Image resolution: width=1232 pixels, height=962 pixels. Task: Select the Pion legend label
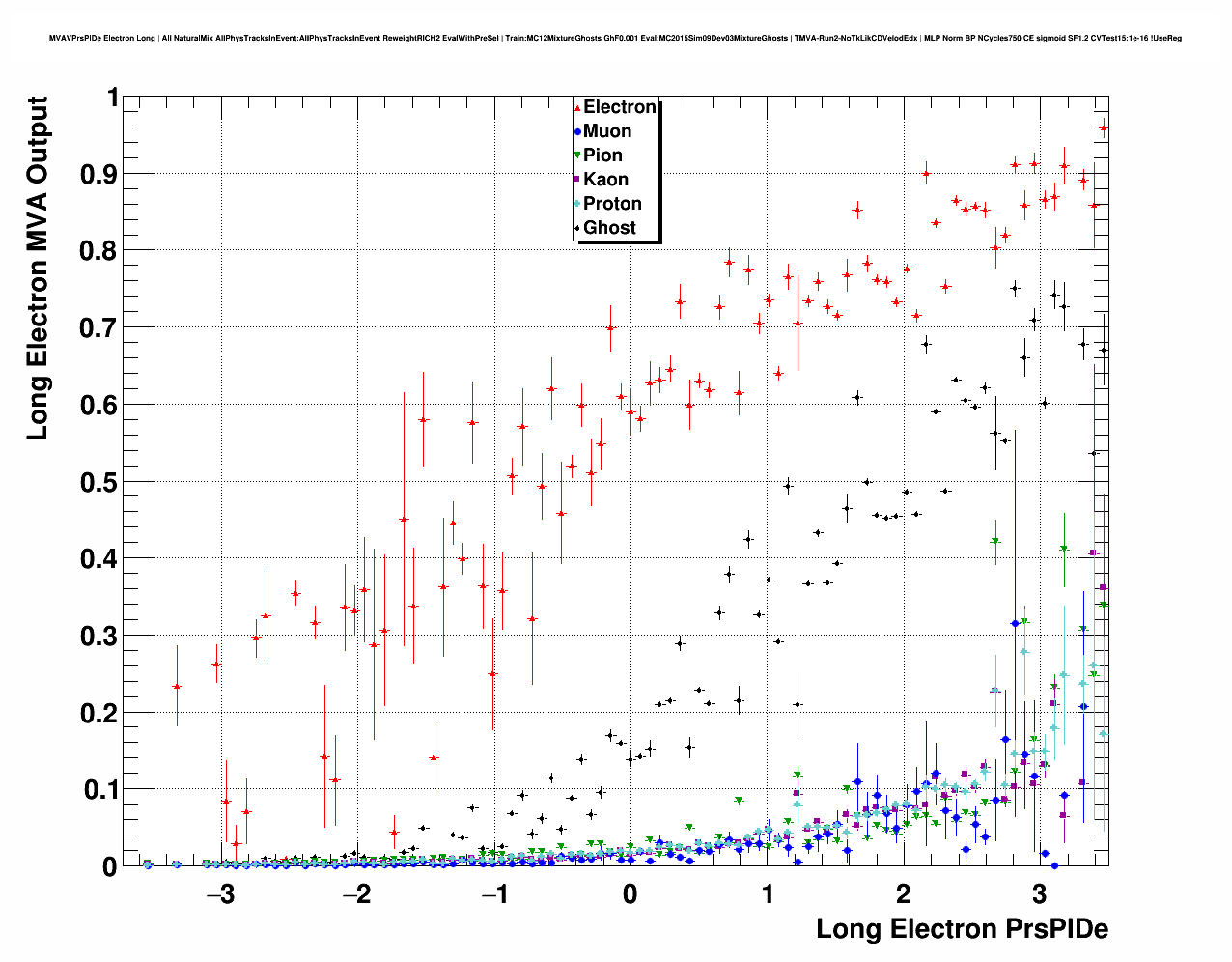click(602, 156)
